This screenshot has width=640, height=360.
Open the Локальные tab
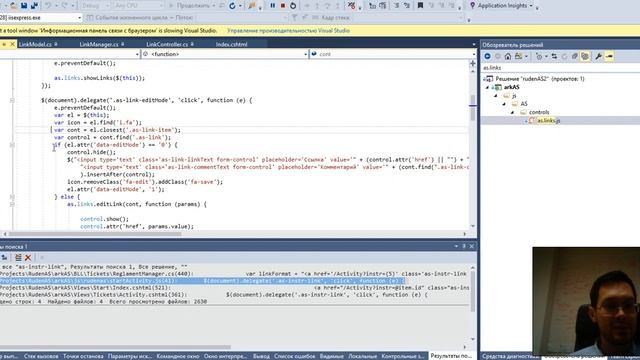[x=362, y=356]
